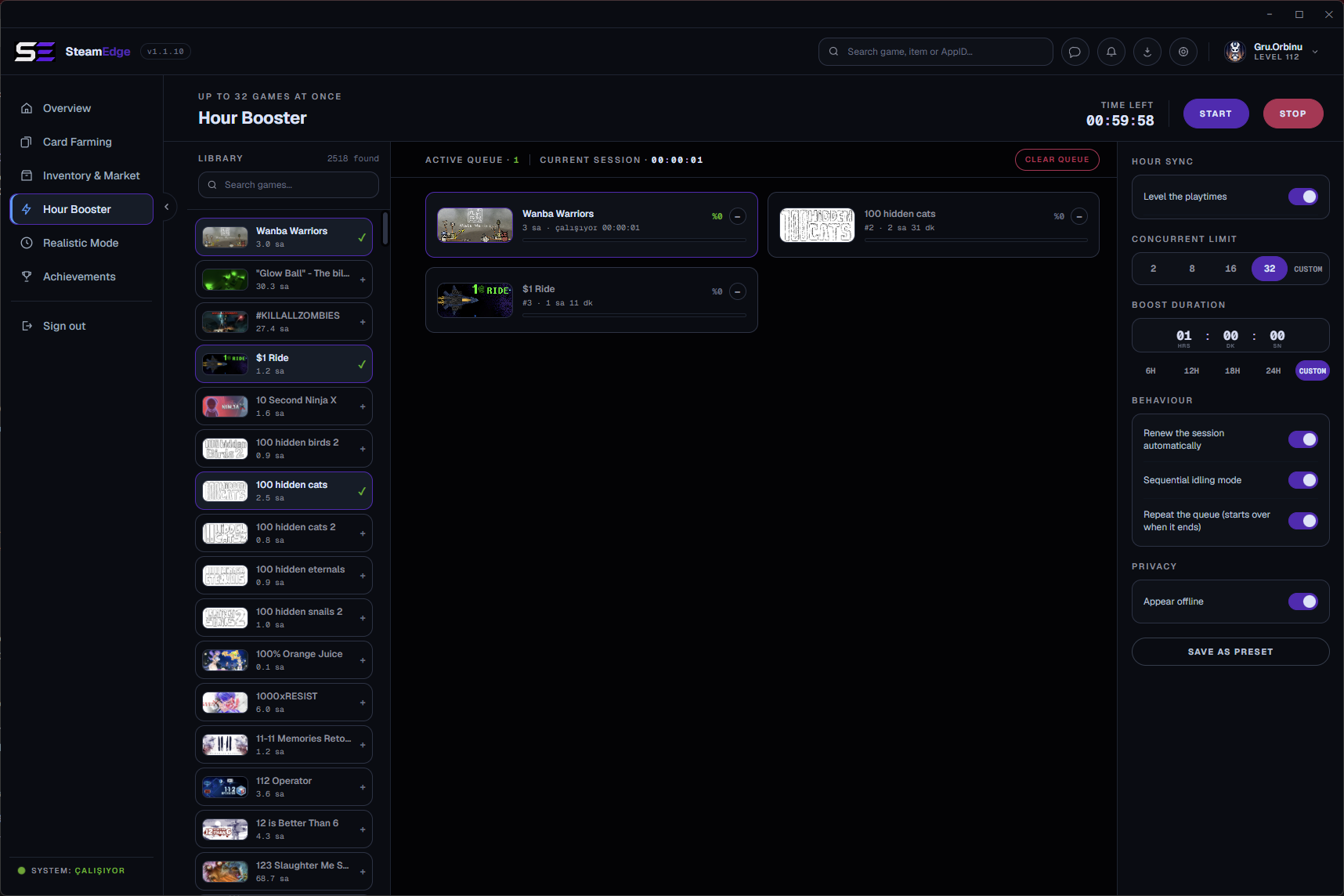Click the Wanba Warriors progress bar
The image size is (1344, 896).
coord(634,240)
